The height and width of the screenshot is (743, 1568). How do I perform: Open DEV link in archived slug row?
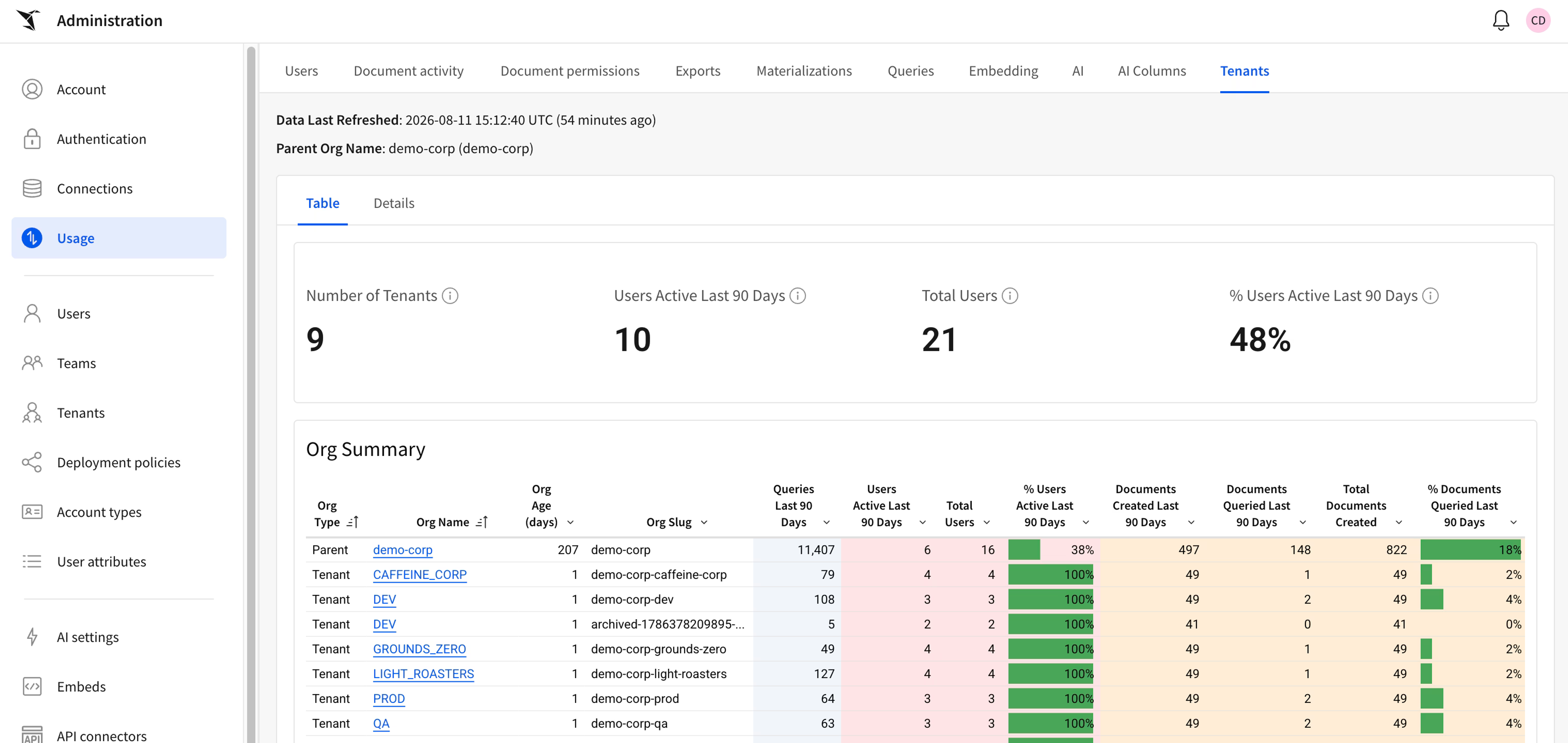click(x=384, y=624)
